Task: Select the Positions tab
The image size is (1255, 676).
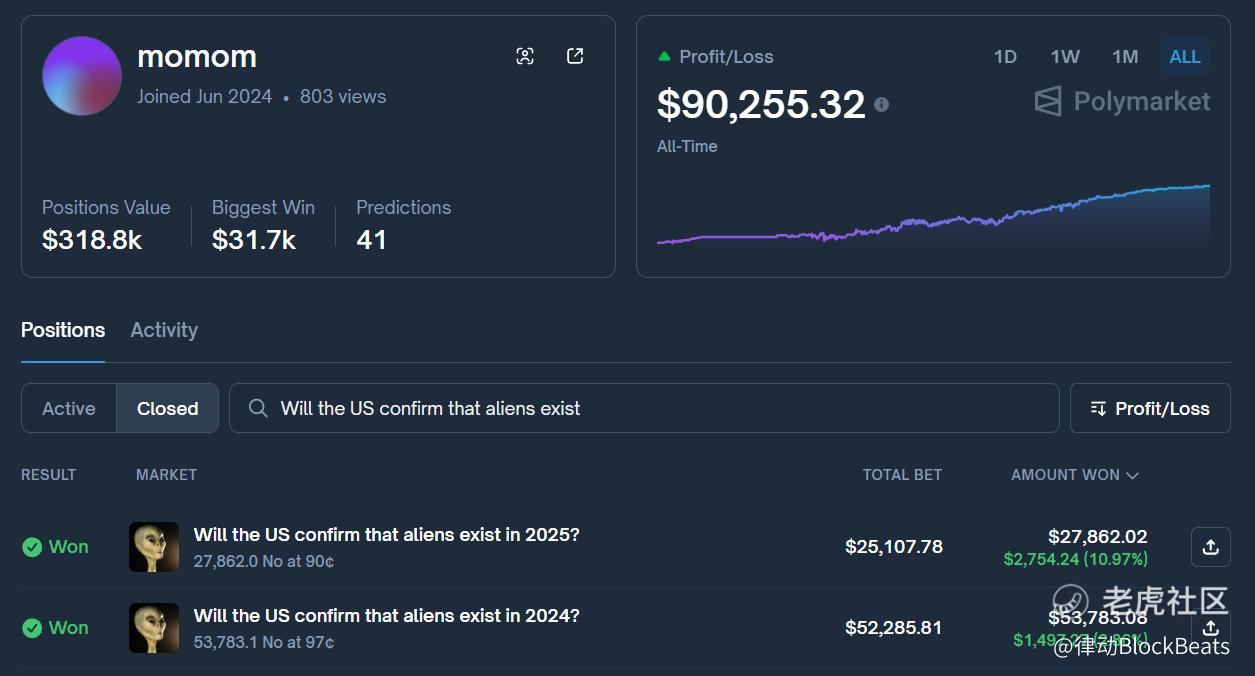Action: pos(63,330)
